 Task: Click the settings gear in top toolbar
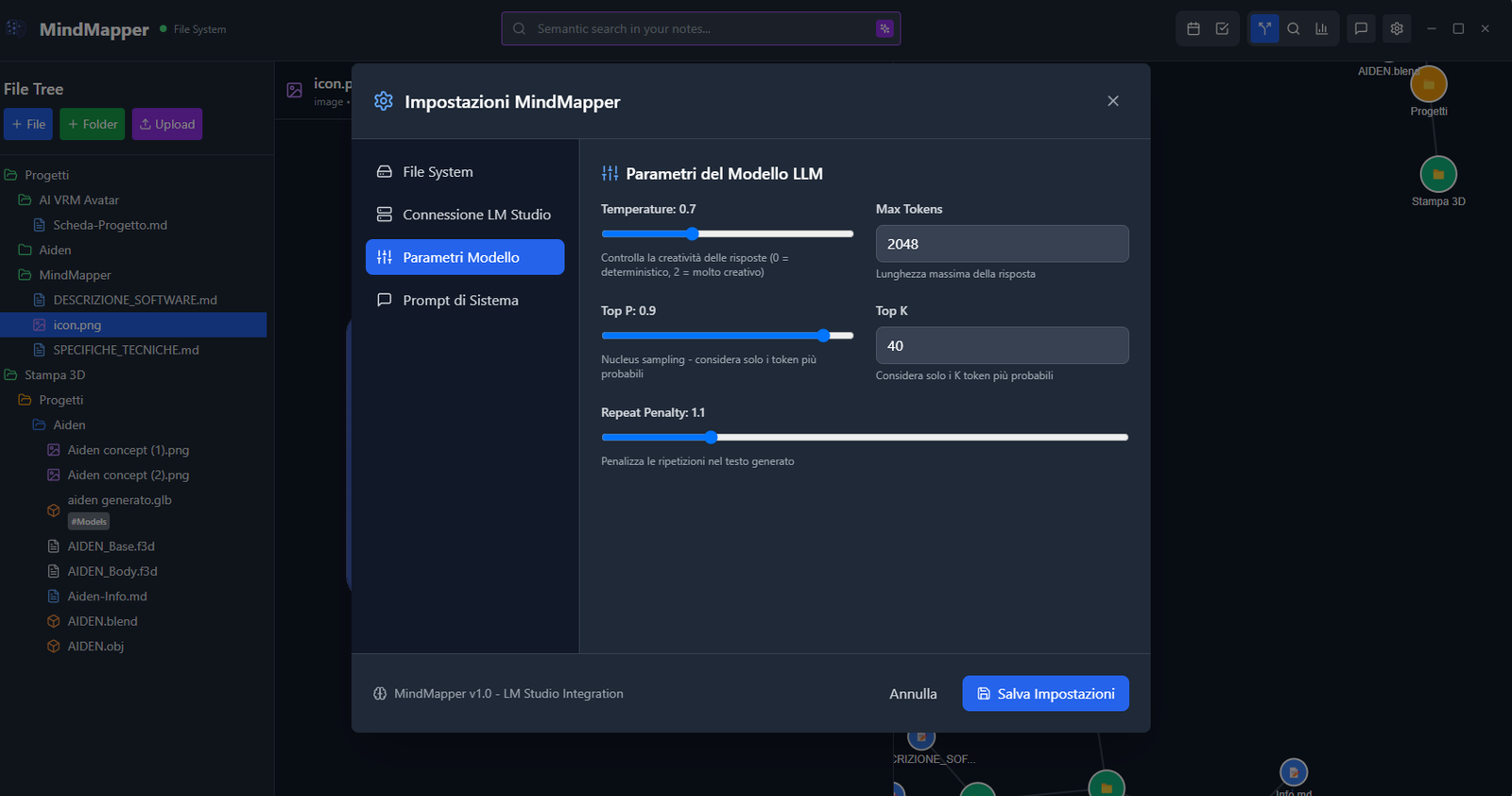click(x=1397, y=29)
